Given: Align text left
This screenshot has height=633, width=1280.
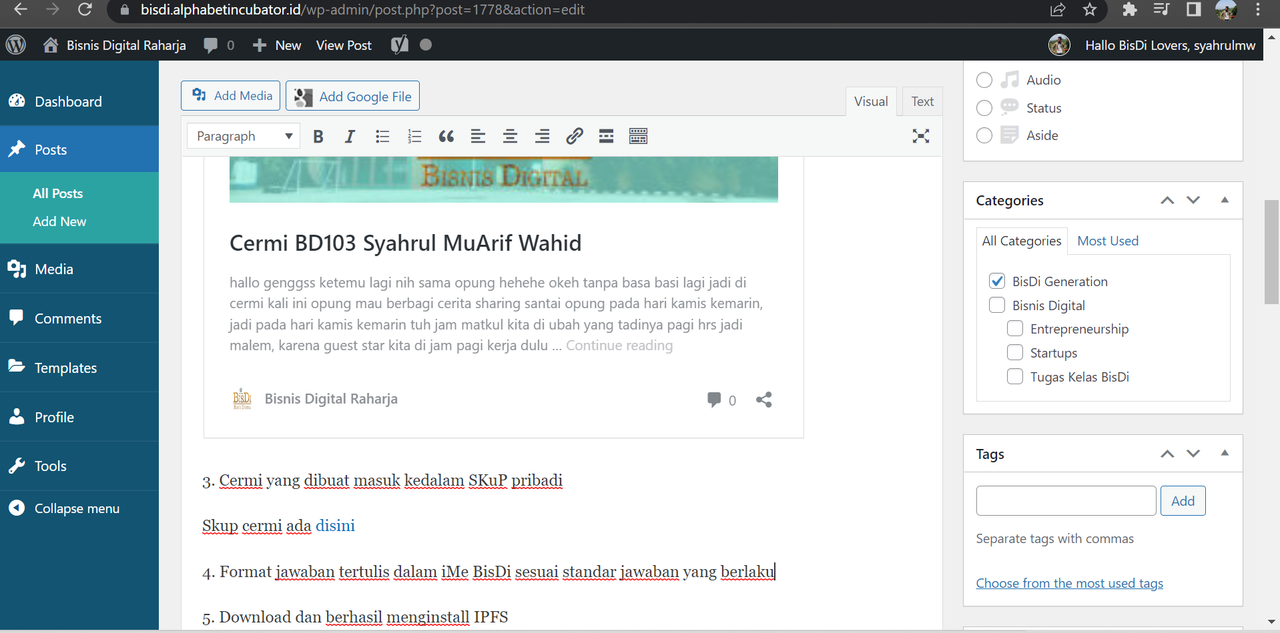Looking at the screenshot, I should pos(478,136).
